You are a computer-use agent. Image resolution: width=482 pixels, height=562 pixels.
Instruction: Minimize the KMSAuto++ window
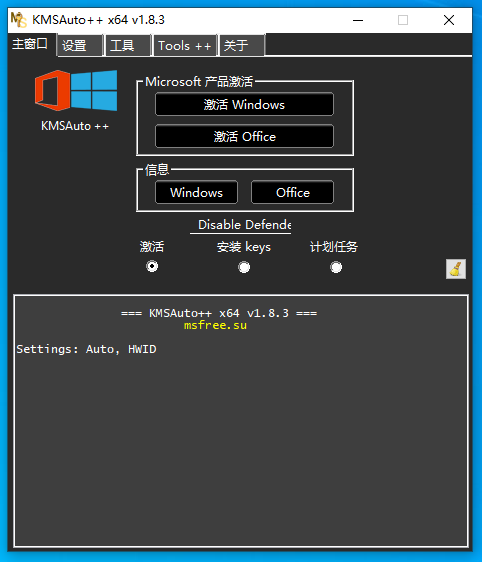pyautogui.click(x=358, y=20)
